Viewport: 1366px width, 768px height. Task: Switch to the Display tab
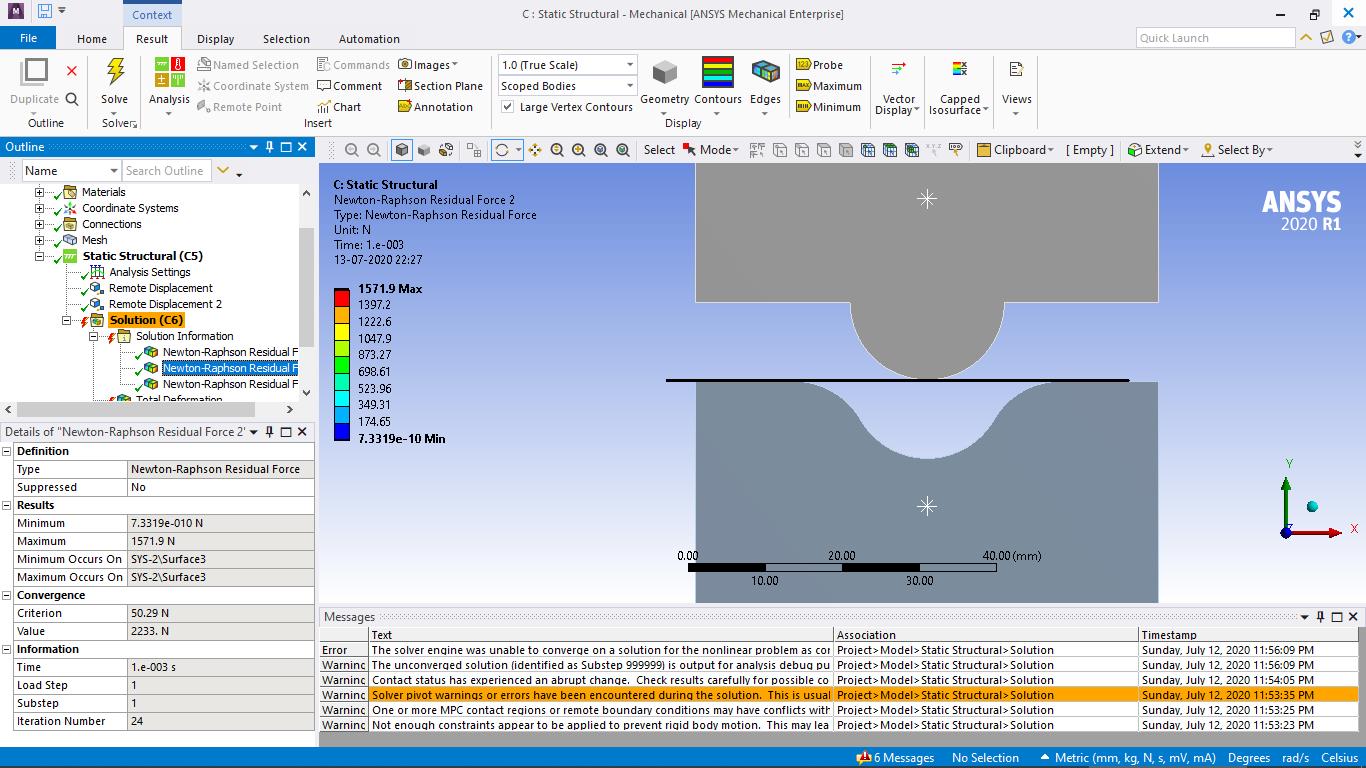215,39
